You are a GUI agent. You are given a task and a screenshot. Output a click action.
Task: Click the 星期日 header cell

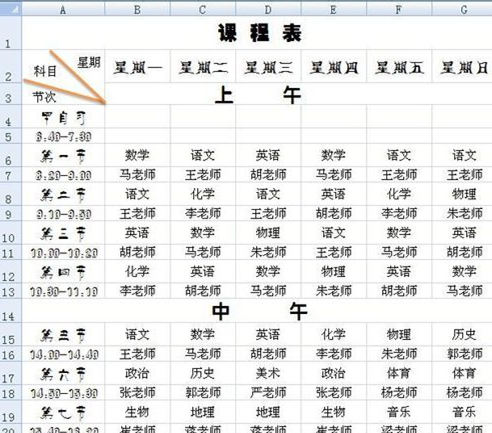pos(462,66)
